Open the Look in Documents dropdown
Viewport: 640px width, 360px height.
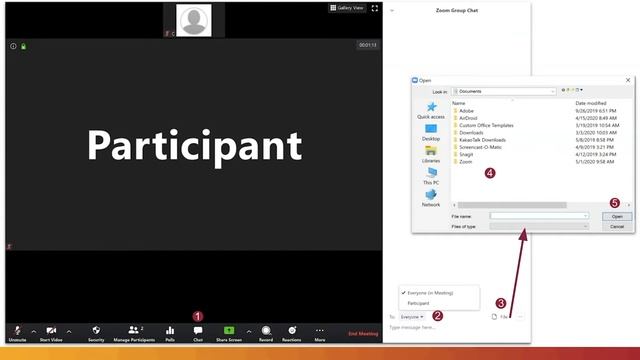[x=504, y=91]
